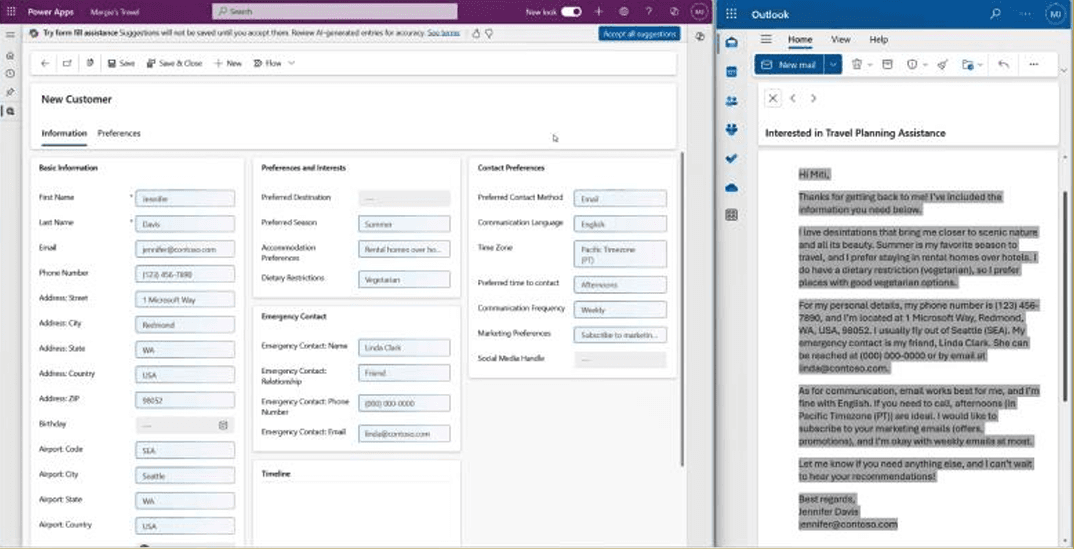Open record in new window icon

(x=67, y=63)
